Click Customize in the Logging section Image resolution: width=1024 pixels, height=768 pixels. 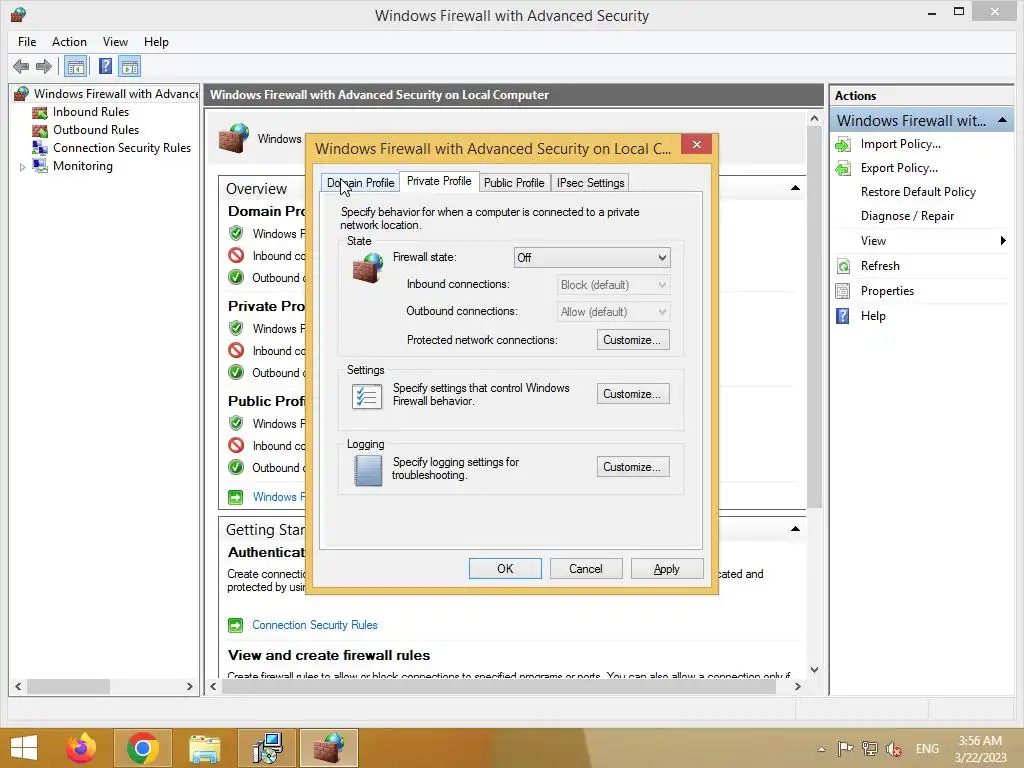point(633,467)
